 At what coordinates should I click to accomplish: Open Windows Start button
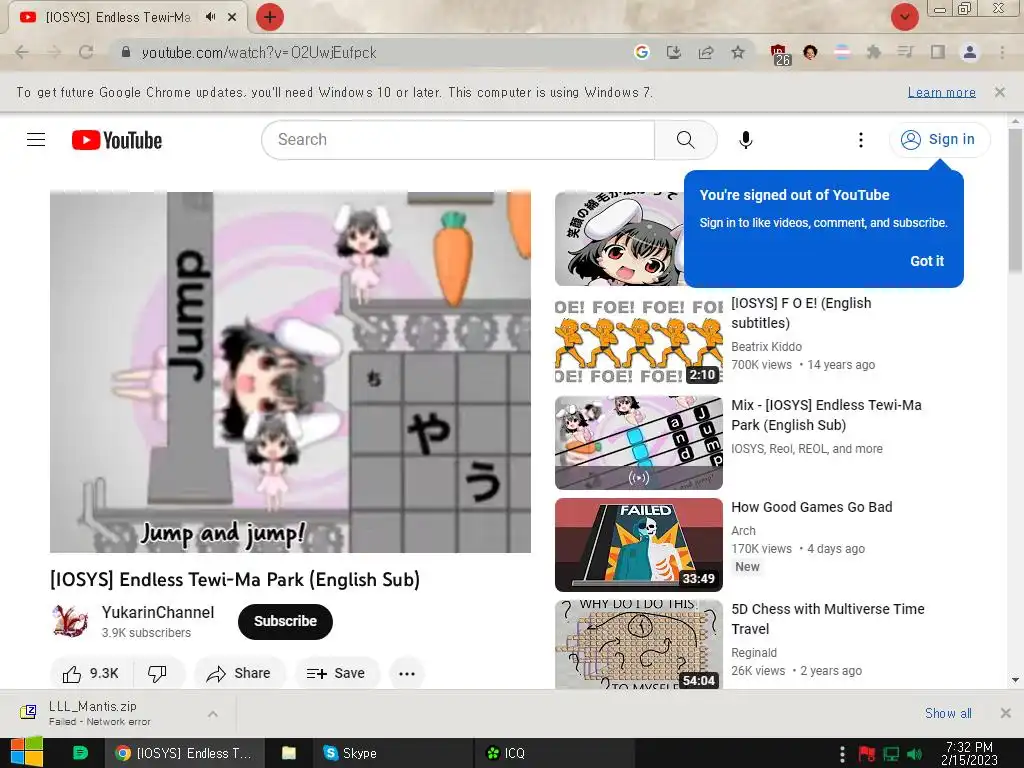[x=27, y=753]
